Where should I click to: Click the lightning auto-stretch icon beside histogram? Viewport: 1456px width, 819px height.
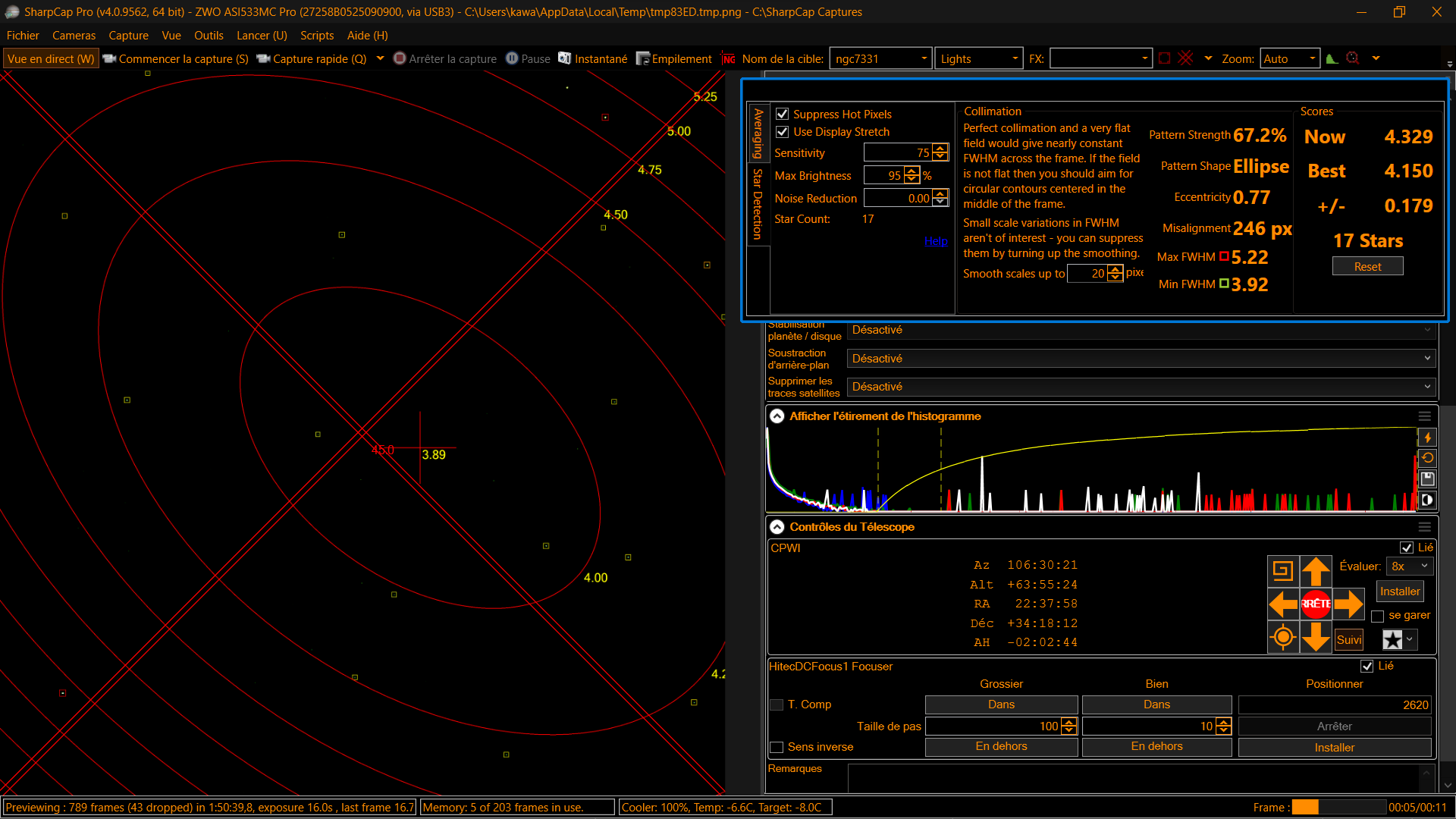[x=1427, y=438]
